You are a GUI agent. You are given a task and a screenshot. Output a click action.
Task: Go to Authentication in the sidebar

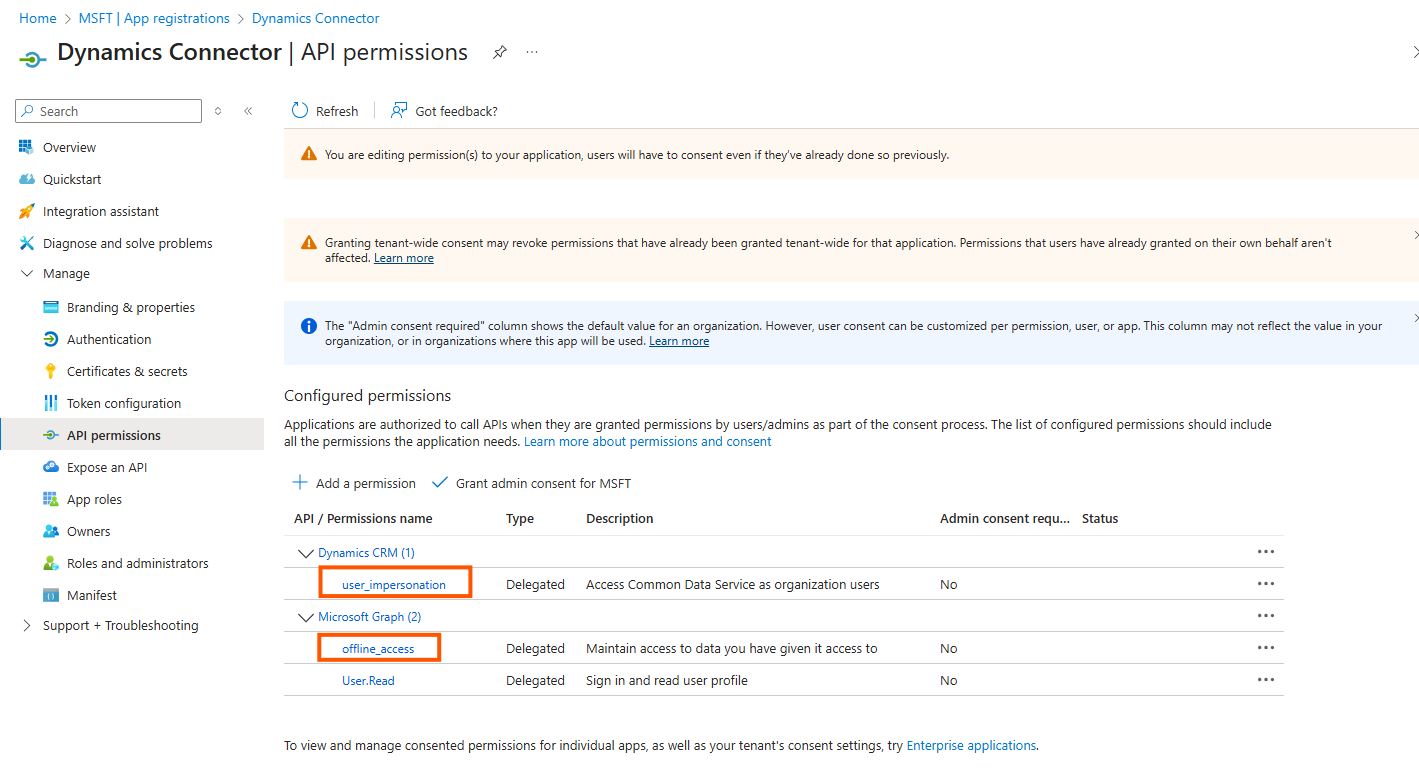(x=109, y=339)
